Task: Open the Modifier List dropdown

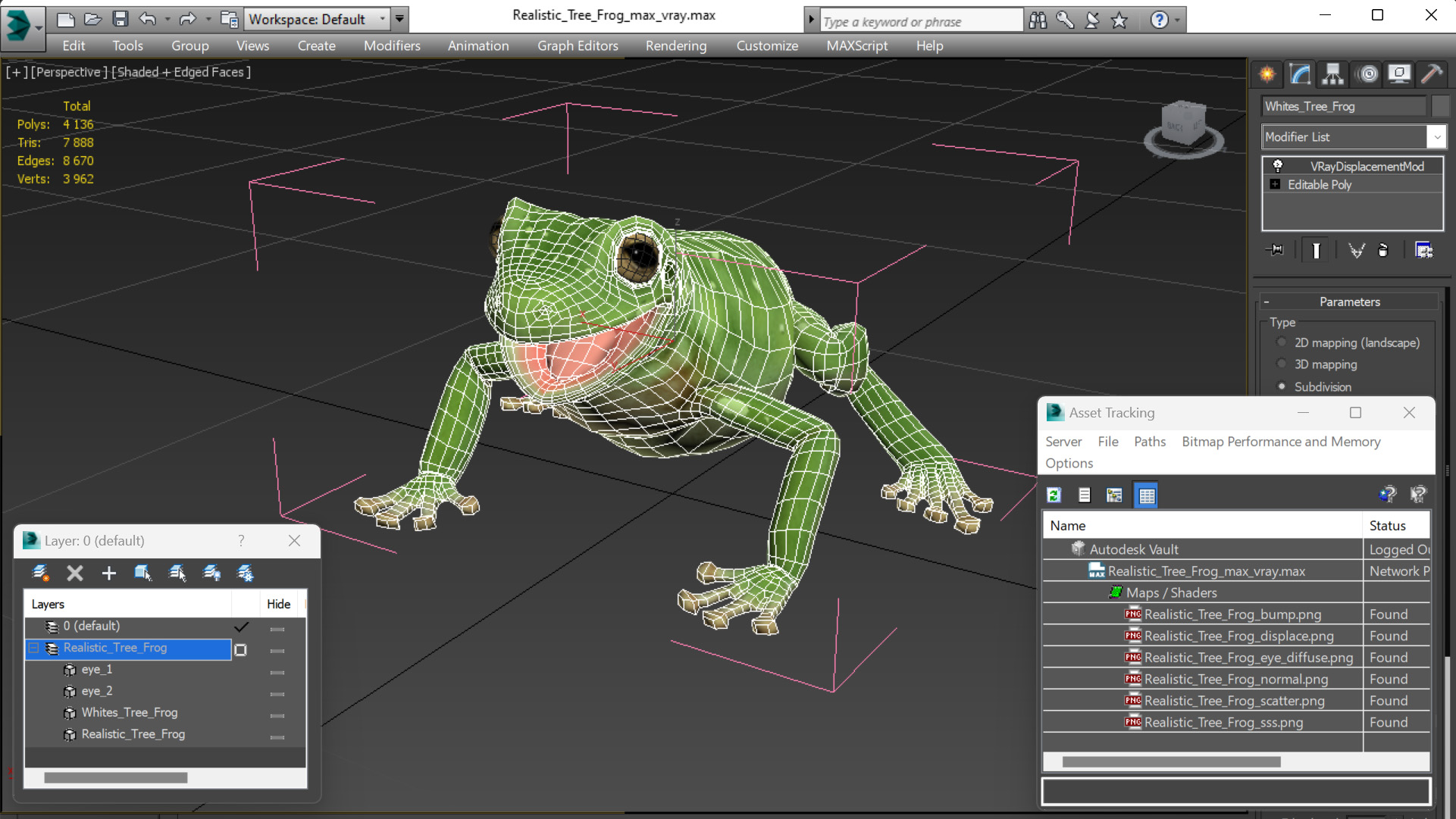Action: click(1436, 137)
